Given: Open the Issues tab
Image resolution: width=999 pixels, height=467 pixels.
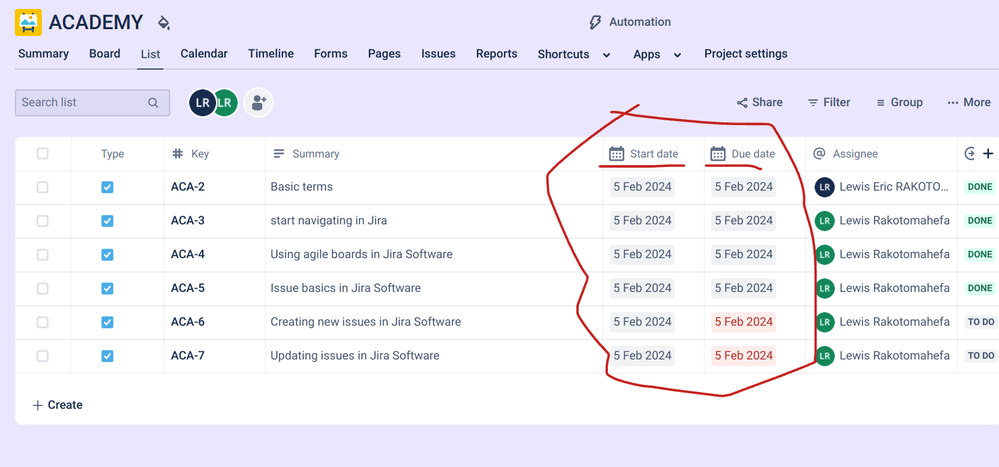Looking at the screenshot, I should (438, 54).
